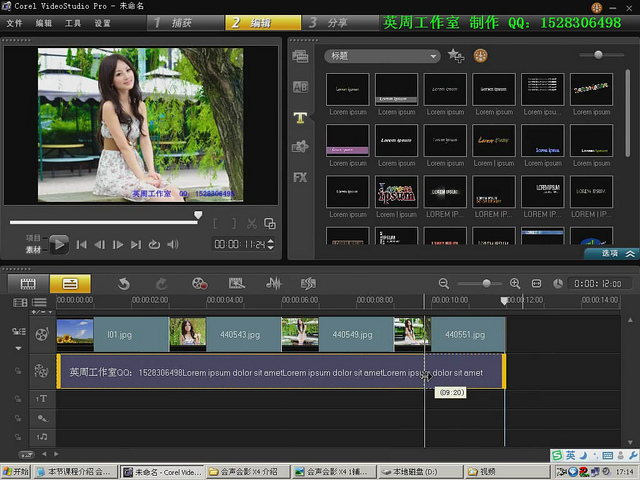Click the voice track microphone icon

(42, 418)
